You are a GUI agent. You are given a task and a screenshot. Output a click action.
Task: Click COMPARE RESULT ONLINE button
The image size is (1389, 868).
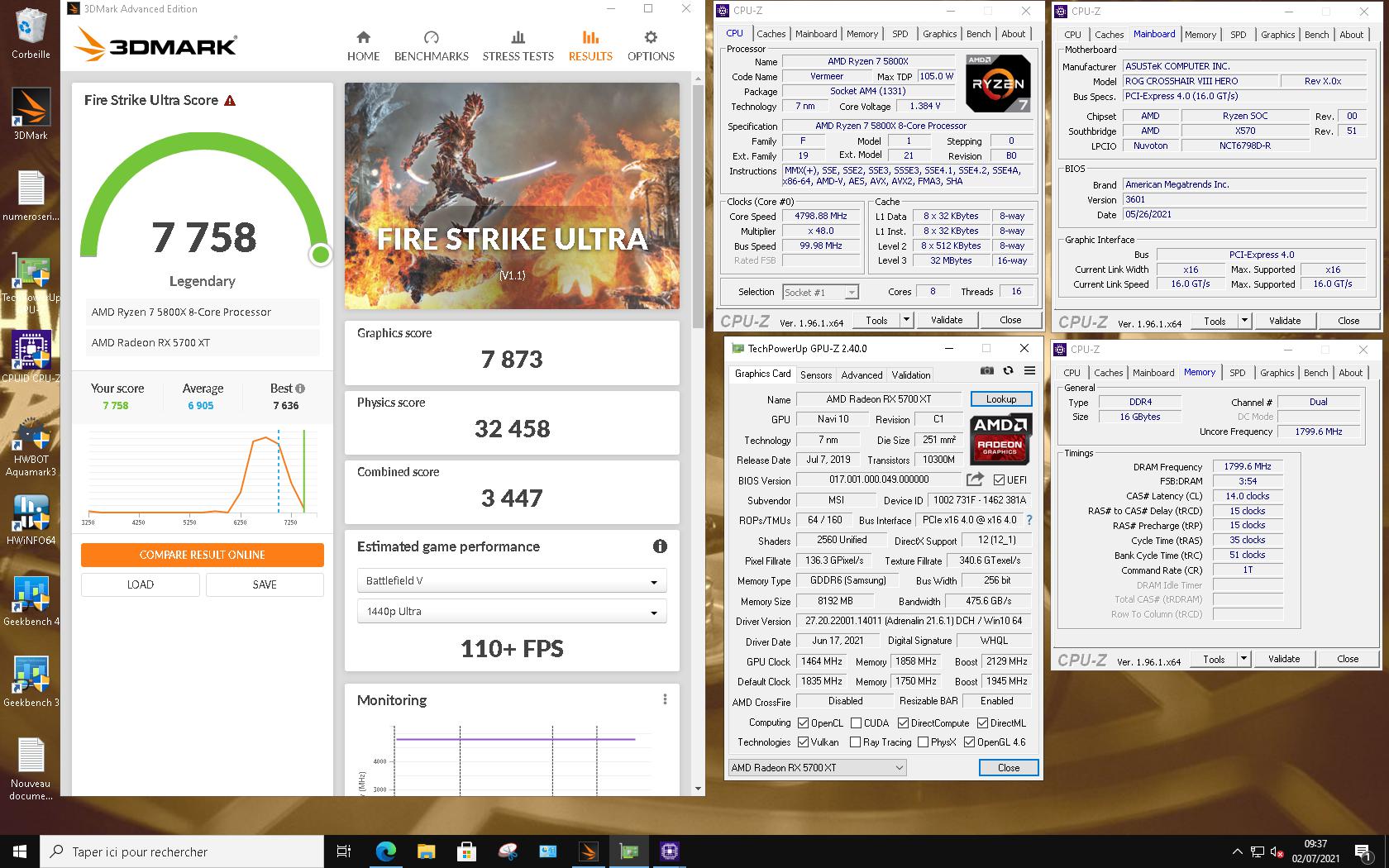203,555
